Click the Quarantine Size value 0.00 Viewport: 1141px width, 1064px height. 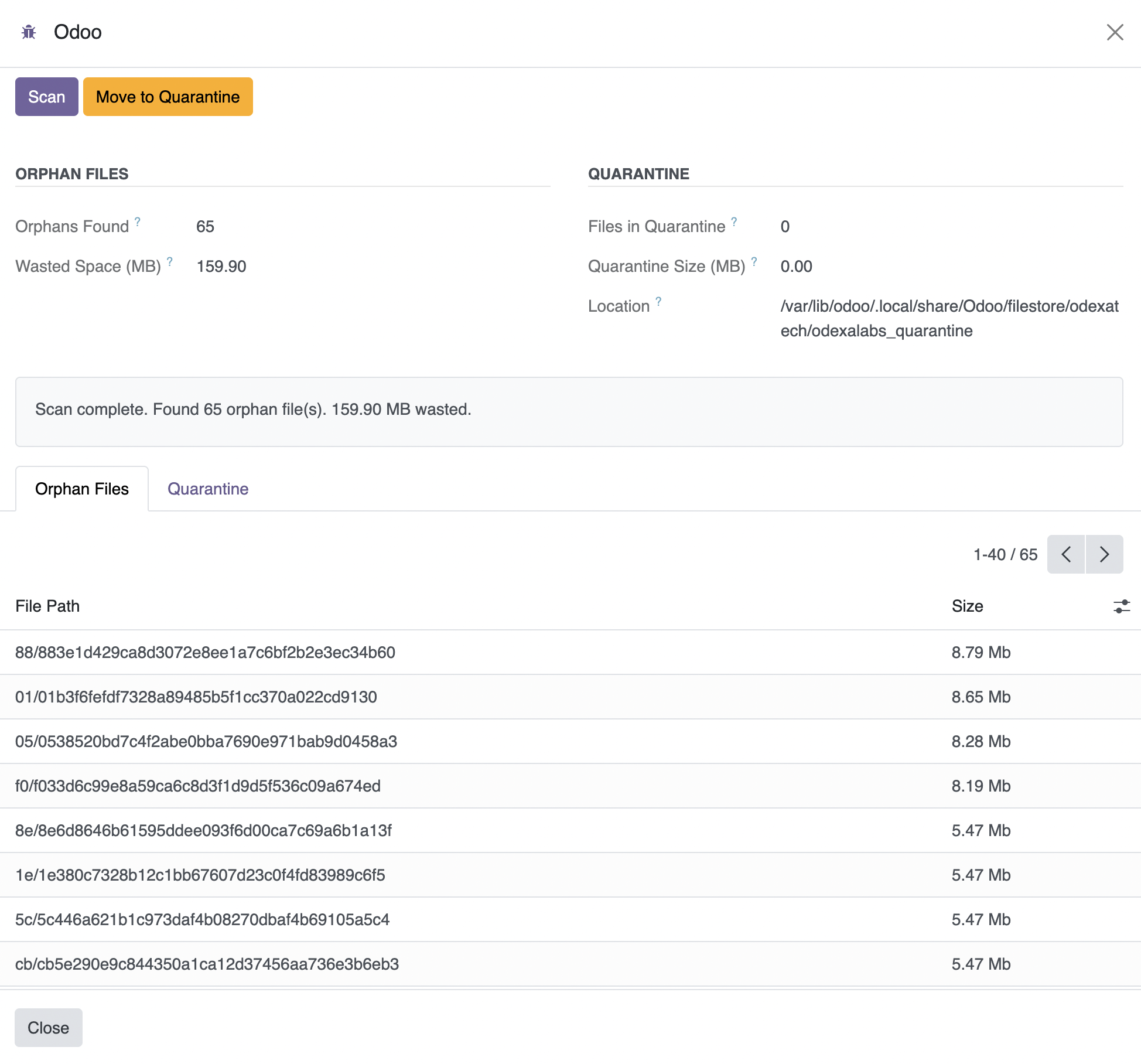click(x=796, y=267)
